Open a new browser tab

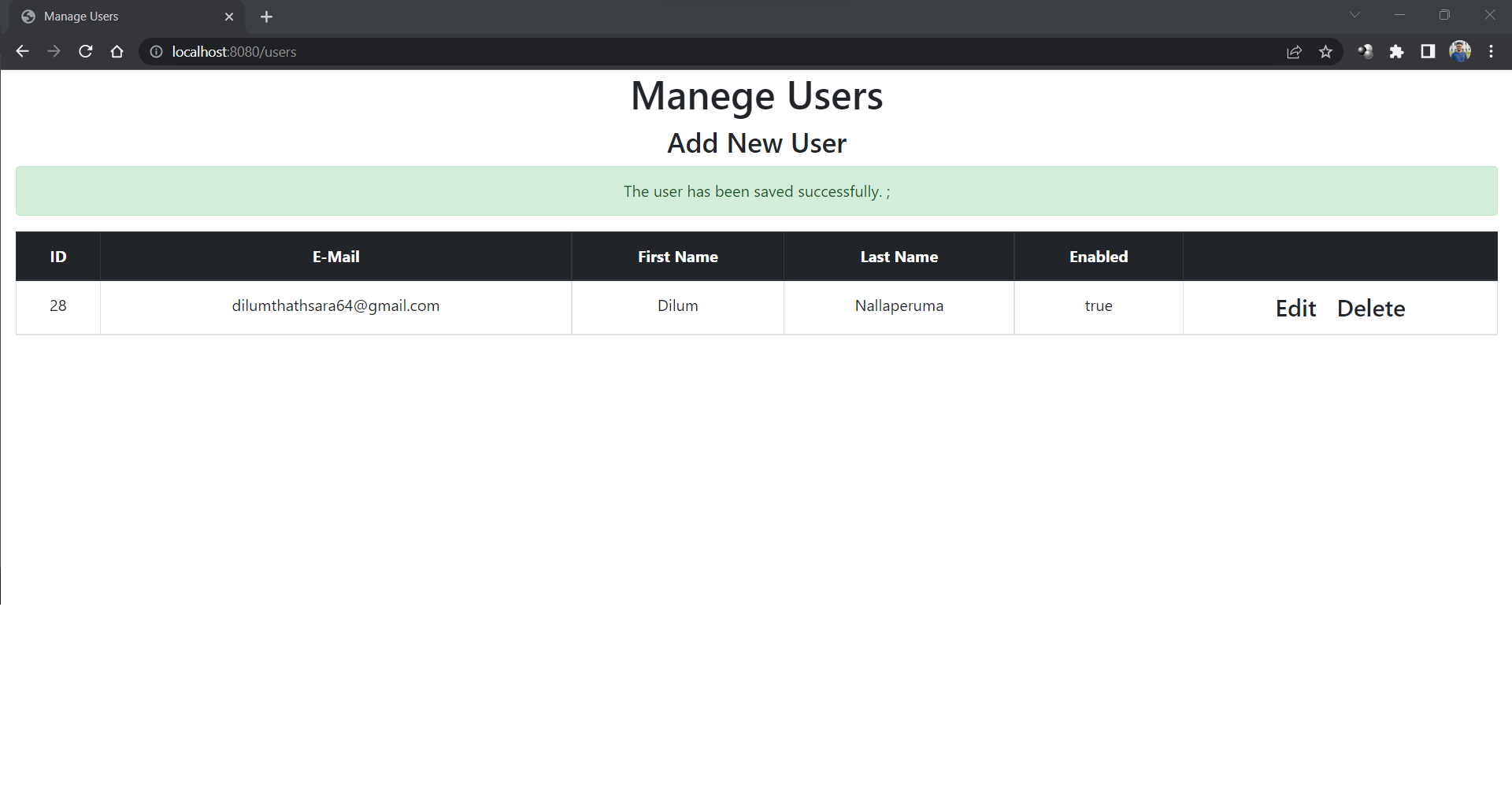266,16
